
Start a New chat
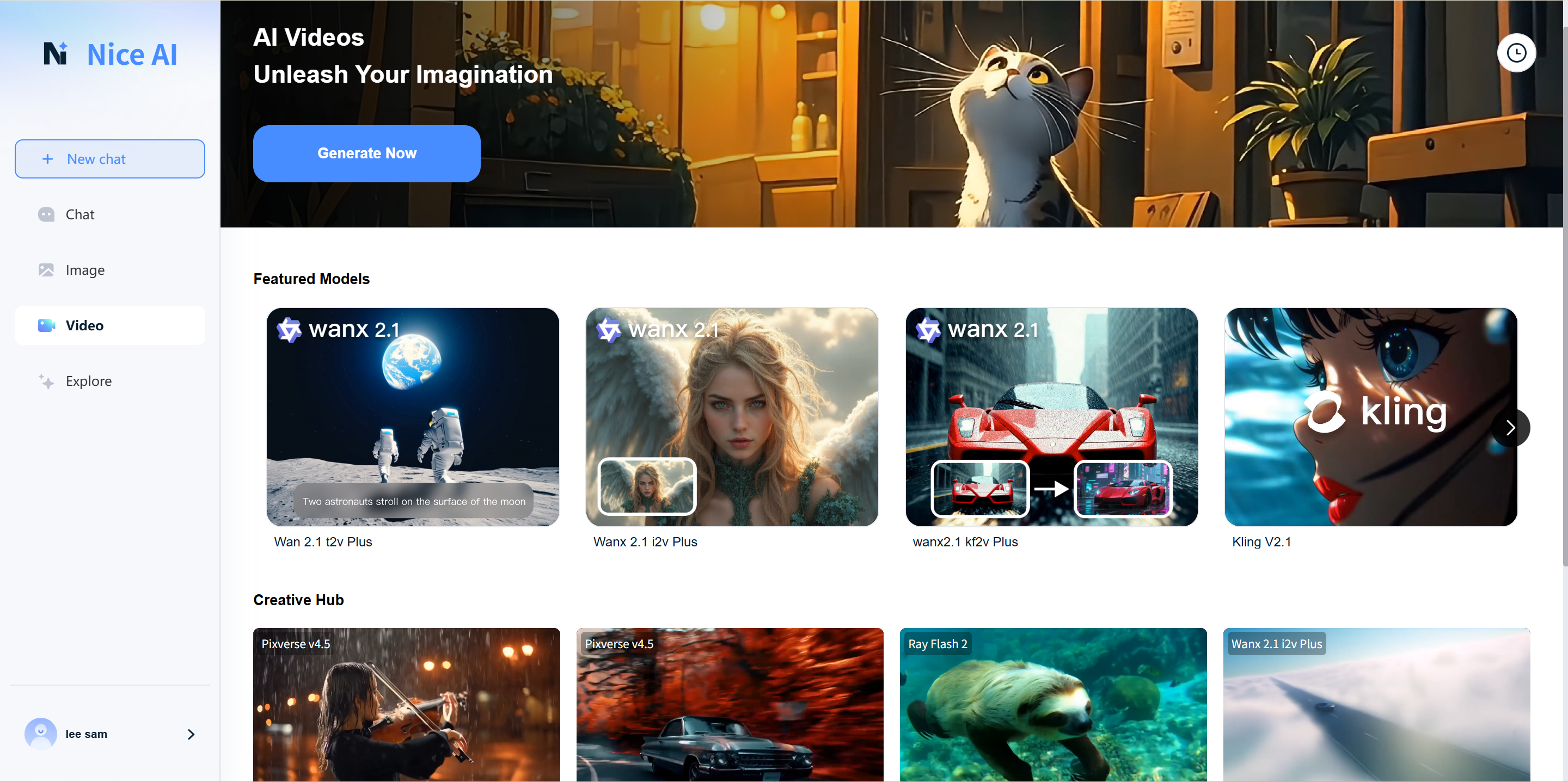[109, 159]
